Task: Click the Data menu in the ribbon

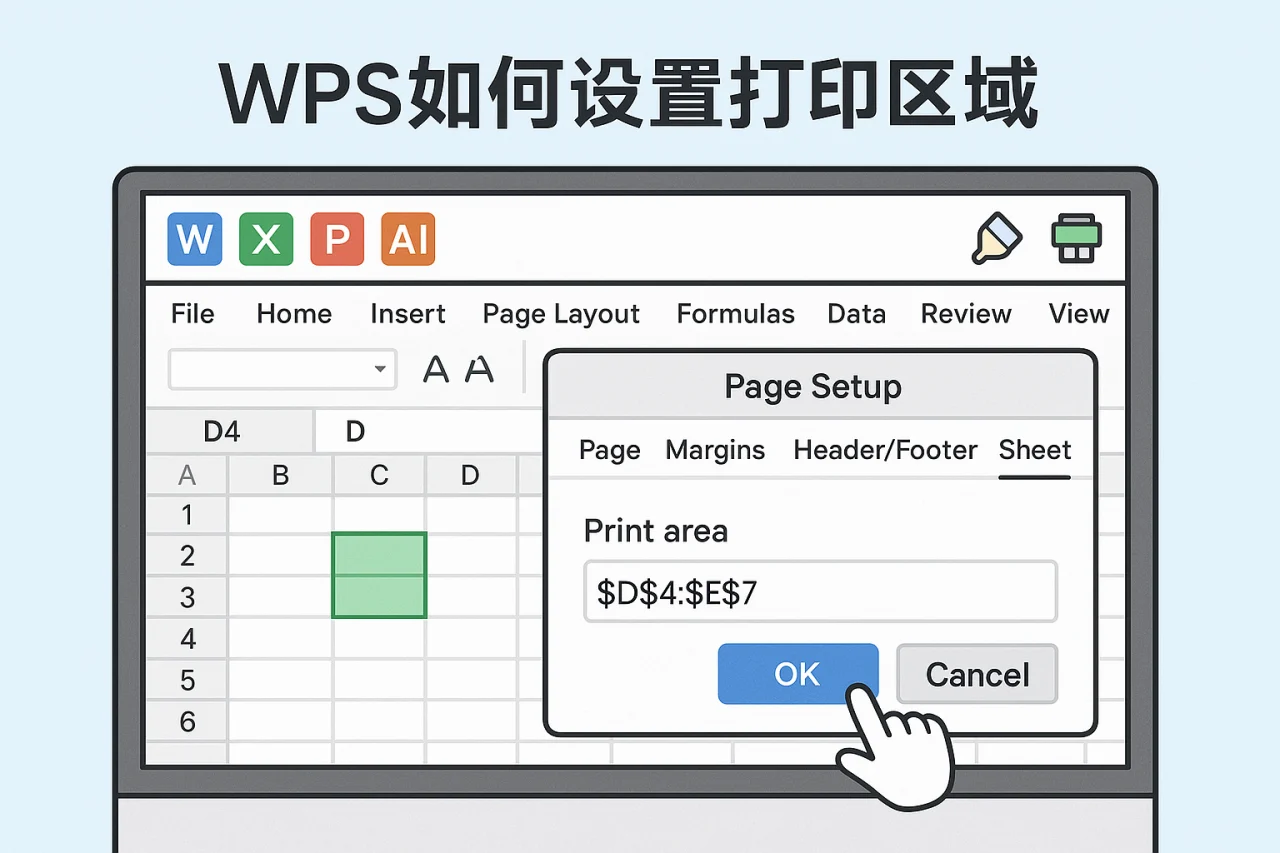Action: (856, 313)
